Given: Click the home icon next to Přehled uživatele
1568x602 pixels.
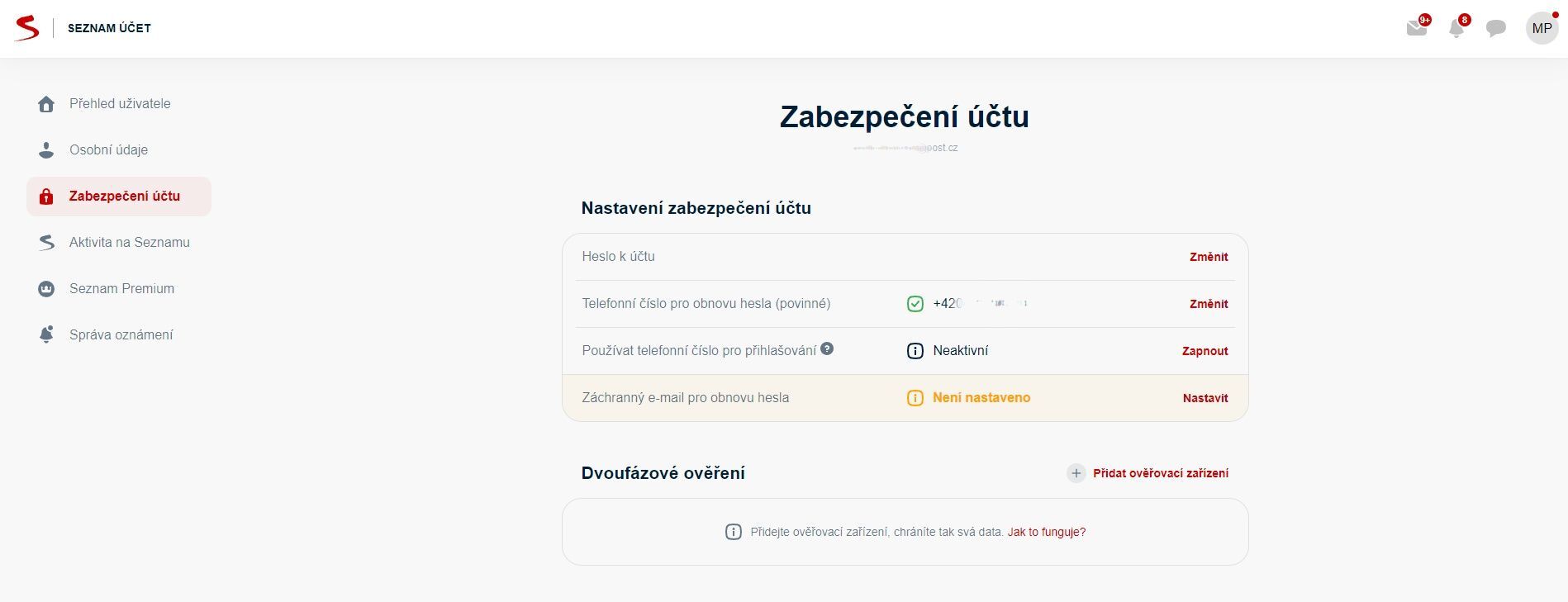Looking at the screenshot, I should click(45, 103).
